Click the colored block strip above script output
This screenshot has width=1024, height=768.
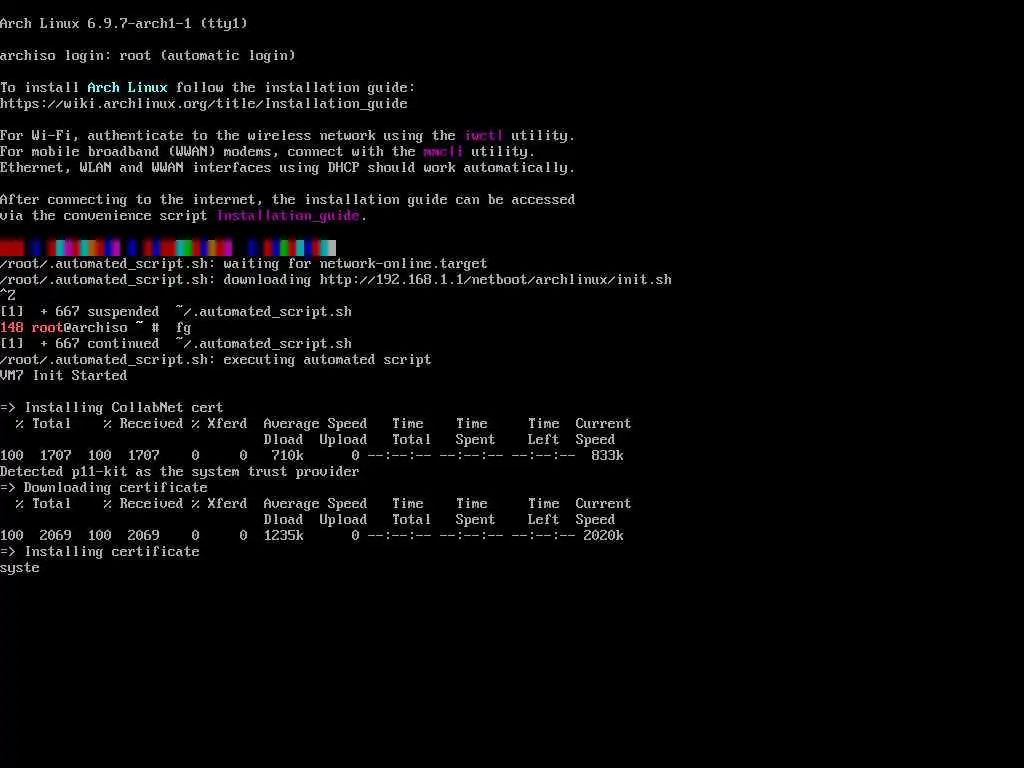coord(168,248)
